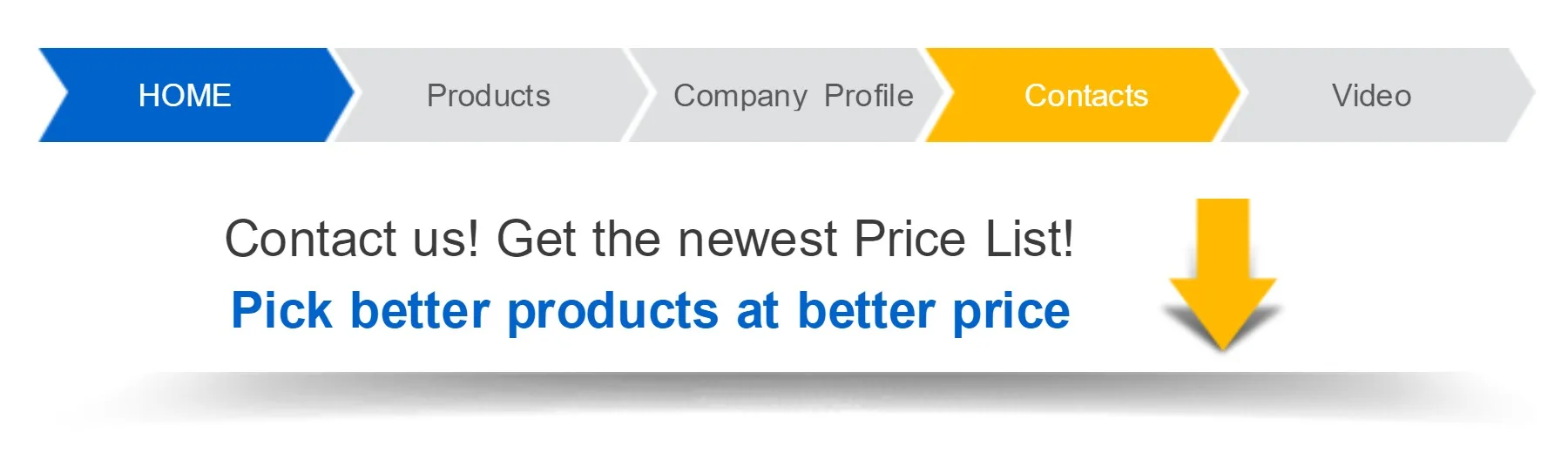Switch to the Video tab
Image resolution: width=1568 pixels, height=460 pixels.
pyautogui.click(x=1371, y=95)
